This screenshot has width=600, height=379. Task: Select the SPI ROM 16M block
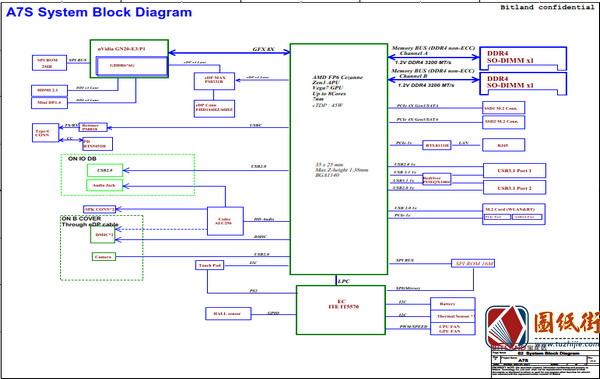click(x=473, y=263)
